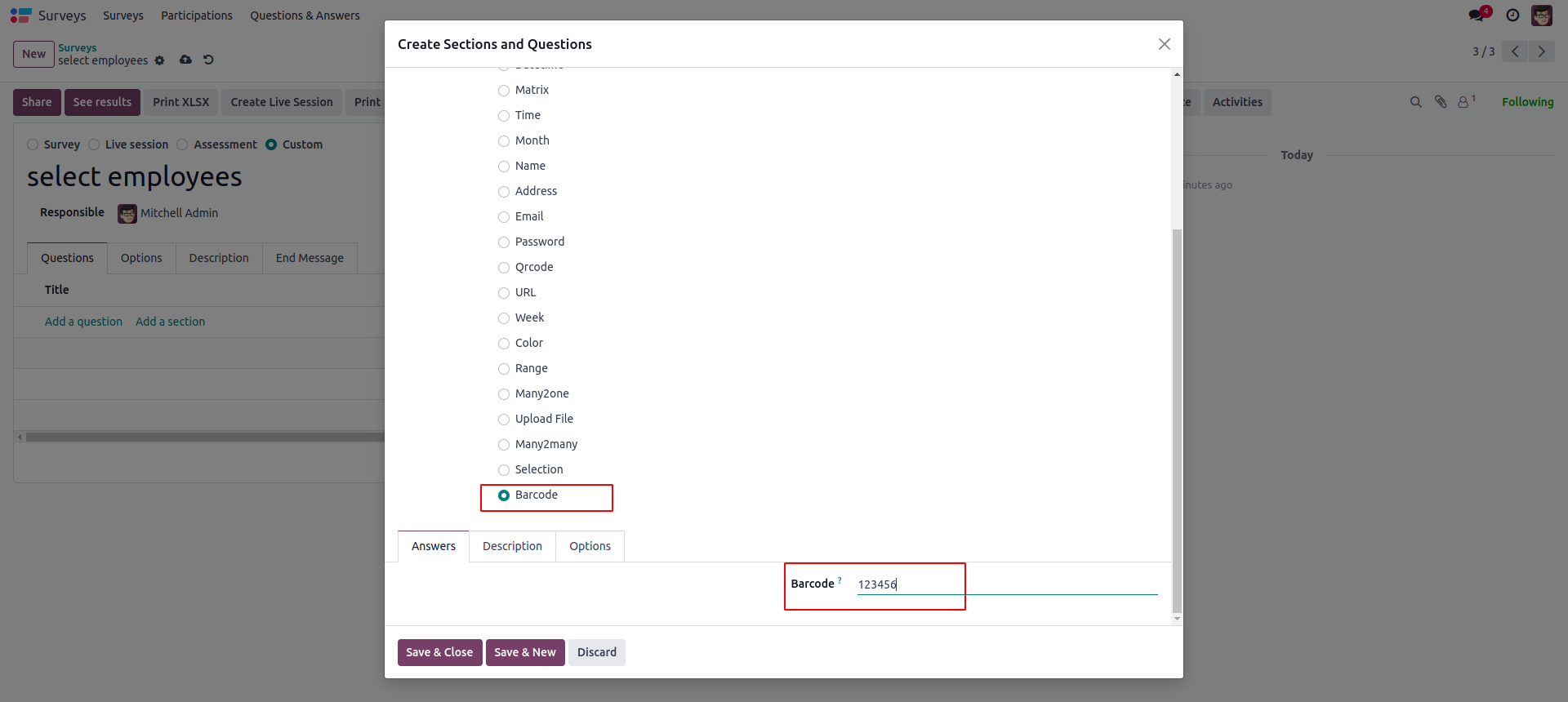Click the Save & Close button

point(439,652)
